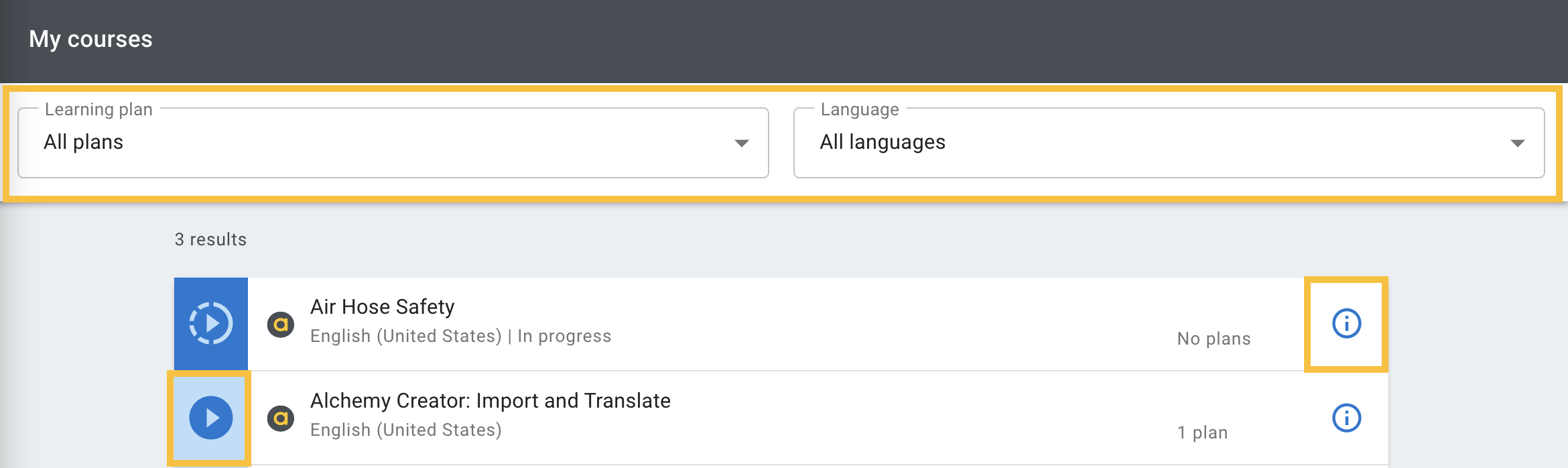This screenshot has width=1568, height=468.
Task: Click the 'No plans' label
Action: [1214, 339]
